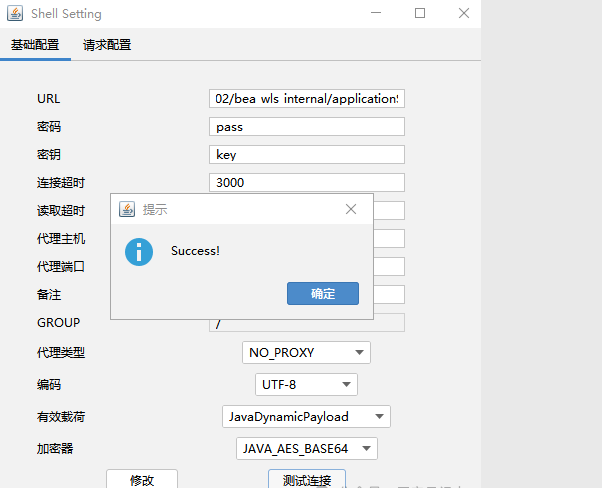Viewport: 602px width, 488px height.
Task: Click the 备注 input field
Action: pos(389,295)
